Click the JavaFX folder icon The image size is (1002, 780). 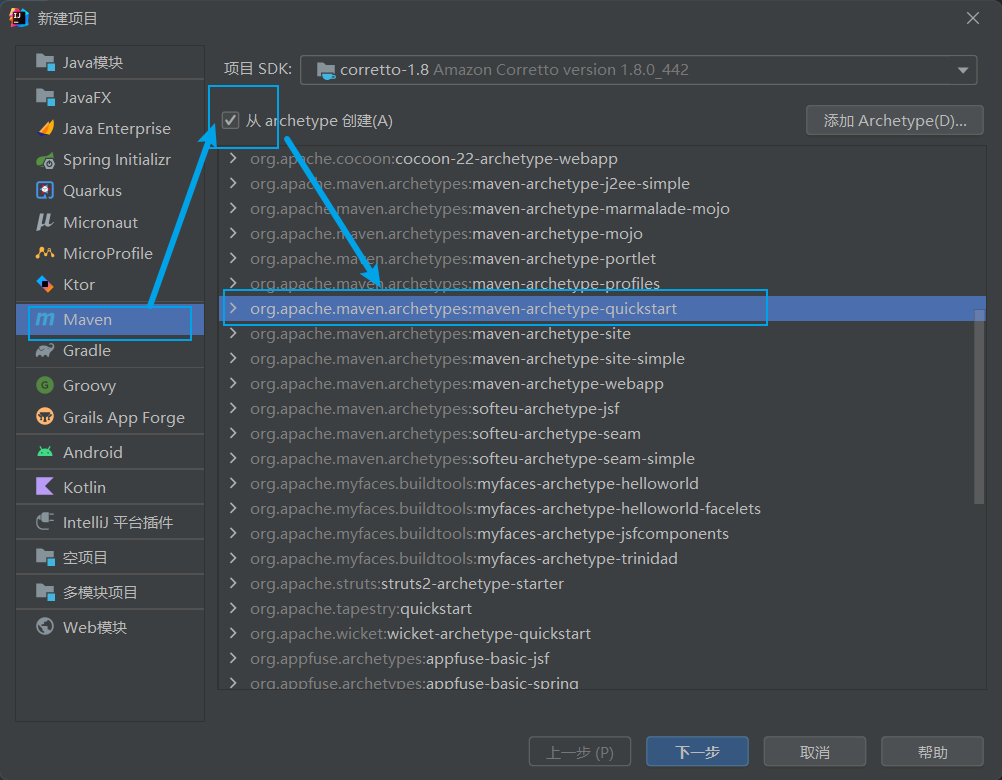[45, 98]
